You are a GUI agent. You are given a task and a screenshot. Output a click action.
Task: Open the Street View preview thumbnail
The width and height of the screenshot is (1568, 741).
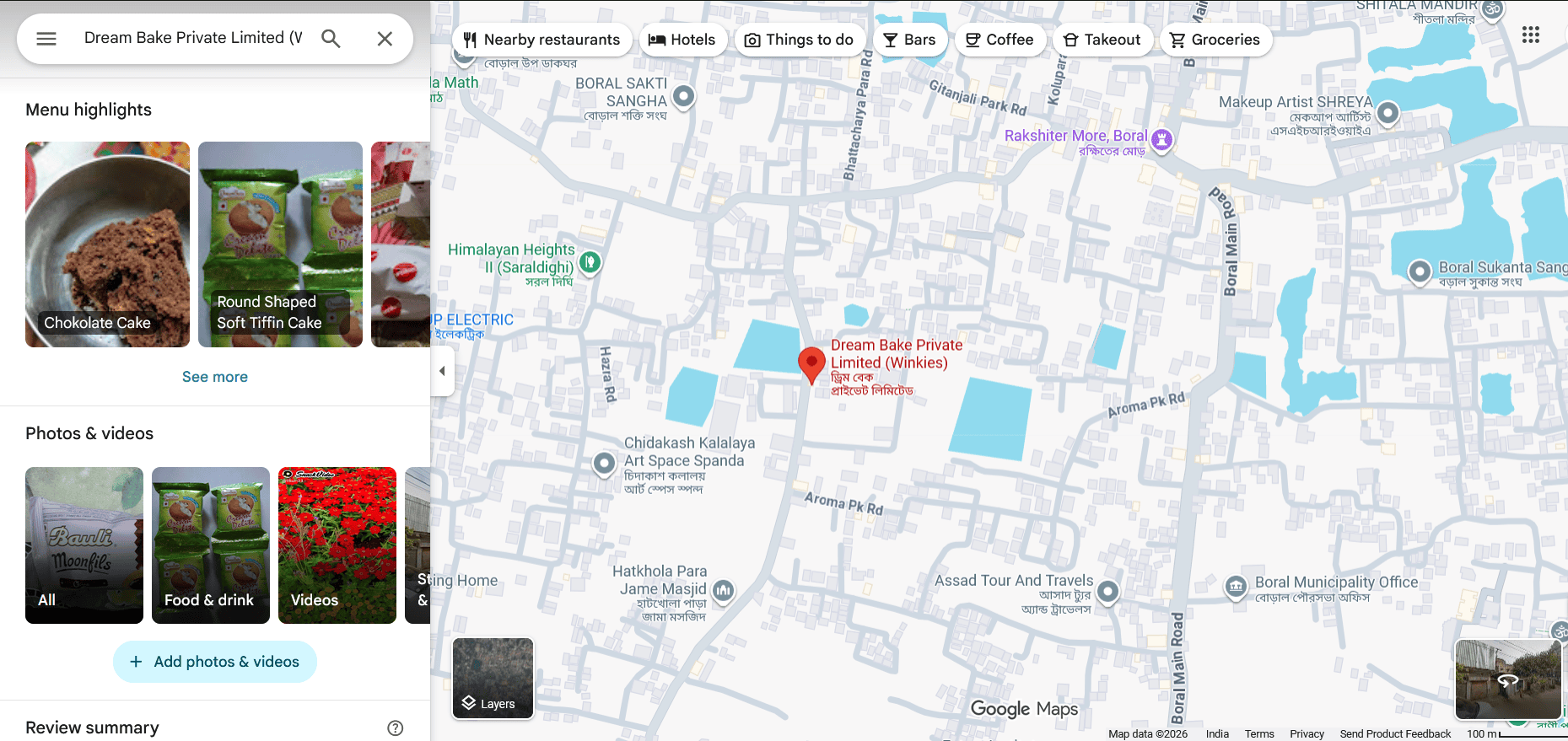click(1508, 679)
